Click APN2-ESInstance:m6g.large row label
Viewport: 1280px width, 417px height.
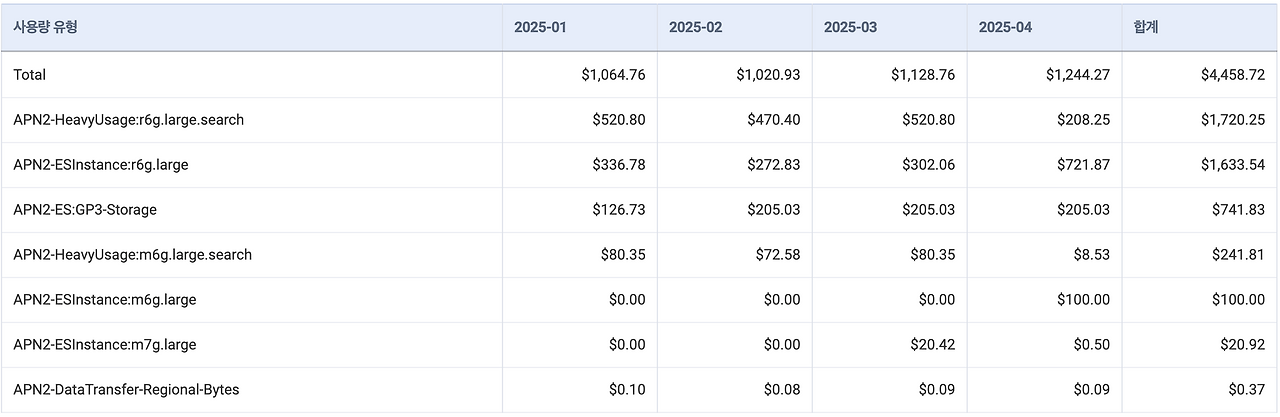104,300
